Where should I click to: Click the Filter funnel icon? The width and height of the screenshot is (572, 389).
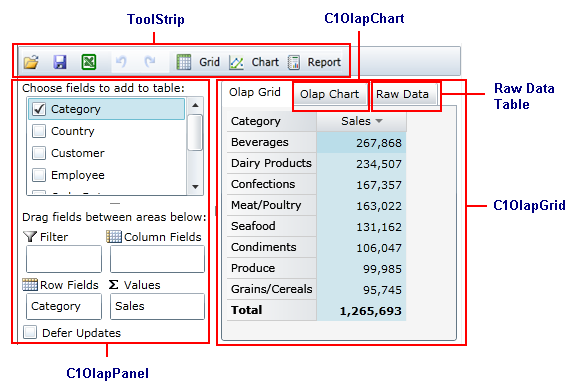[30, 236]
